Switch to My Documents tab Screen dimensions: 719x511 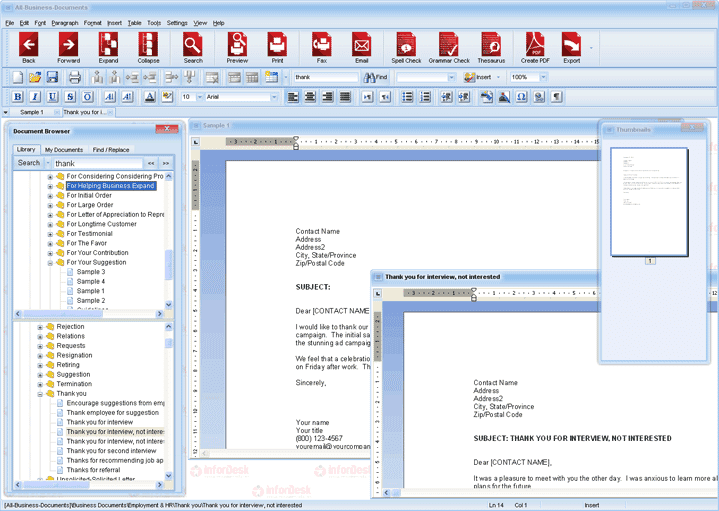[64, 150]
